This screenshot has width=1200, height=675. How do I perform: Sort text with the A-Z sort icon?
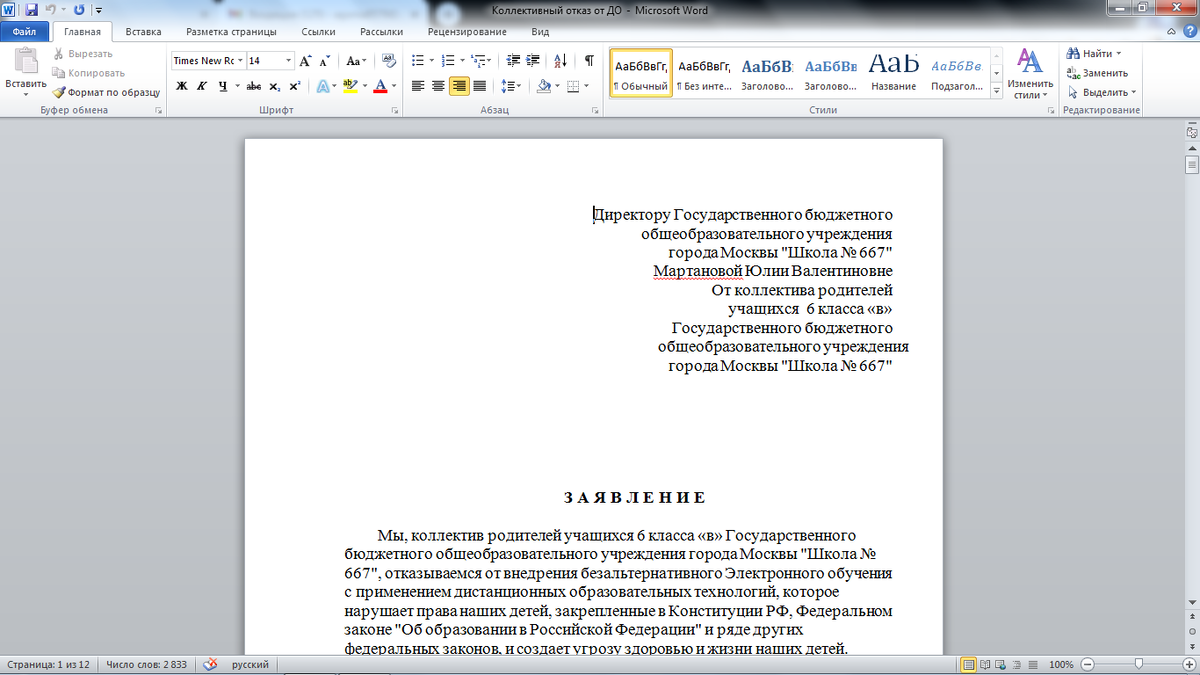point(560,60)
